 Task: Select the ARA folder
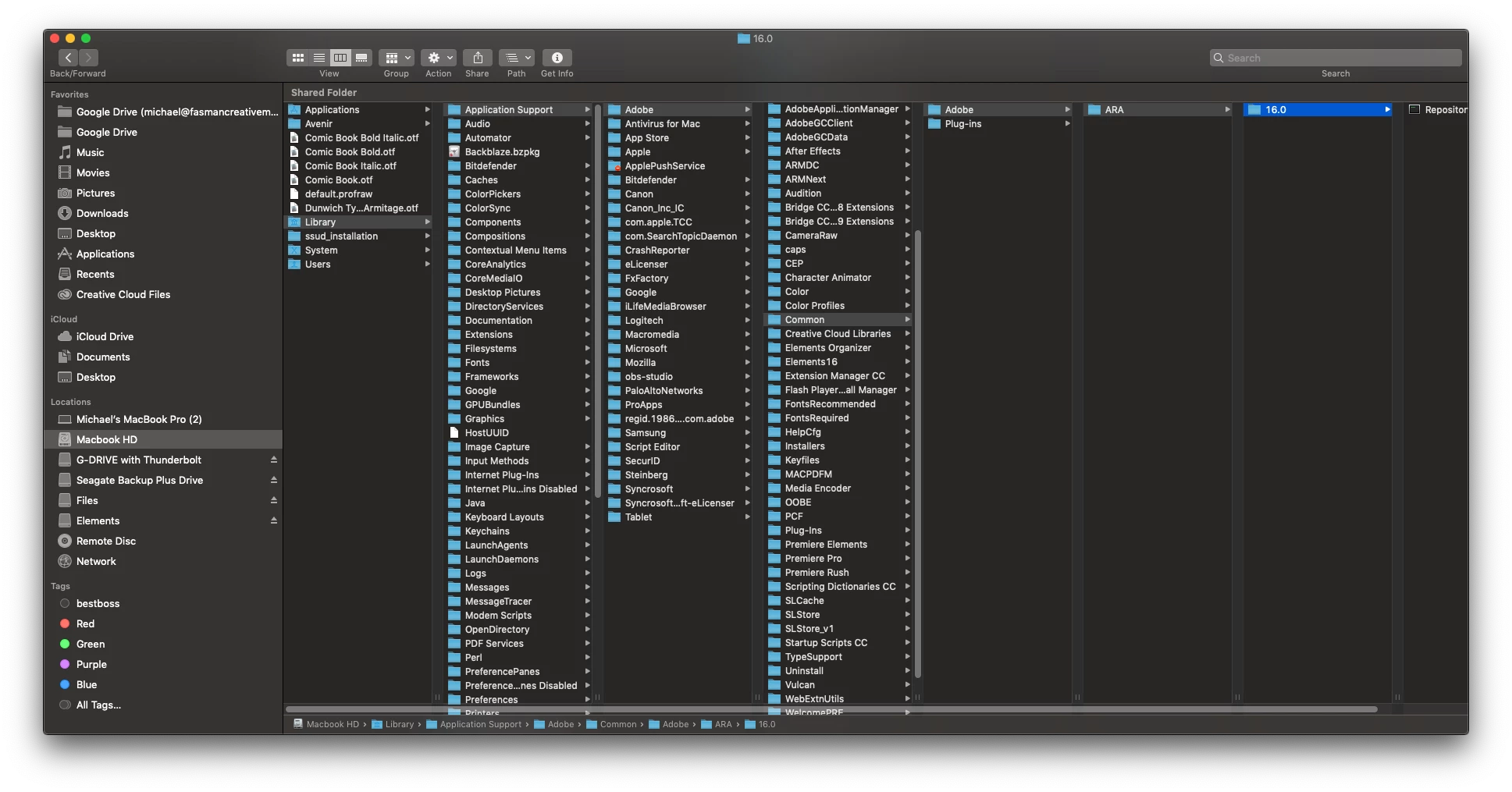[1159, 110]
